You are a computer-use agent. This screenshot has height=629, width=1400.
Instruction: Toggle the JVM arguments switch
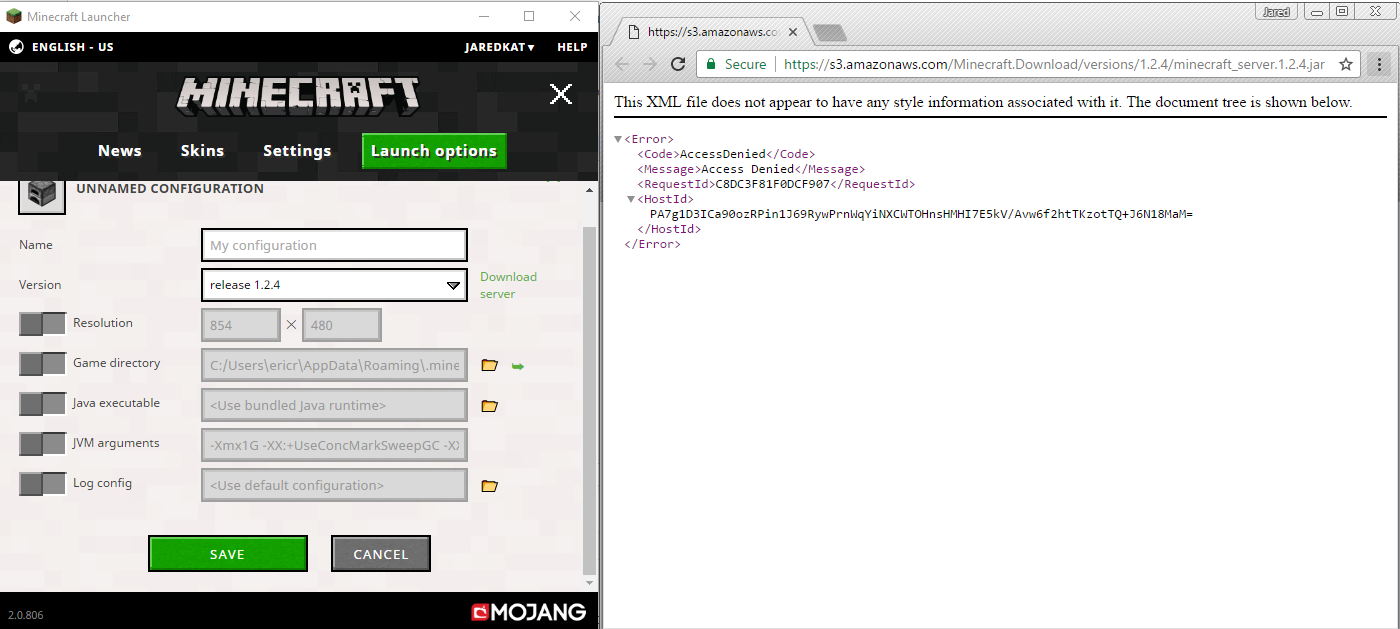(42, 444)
